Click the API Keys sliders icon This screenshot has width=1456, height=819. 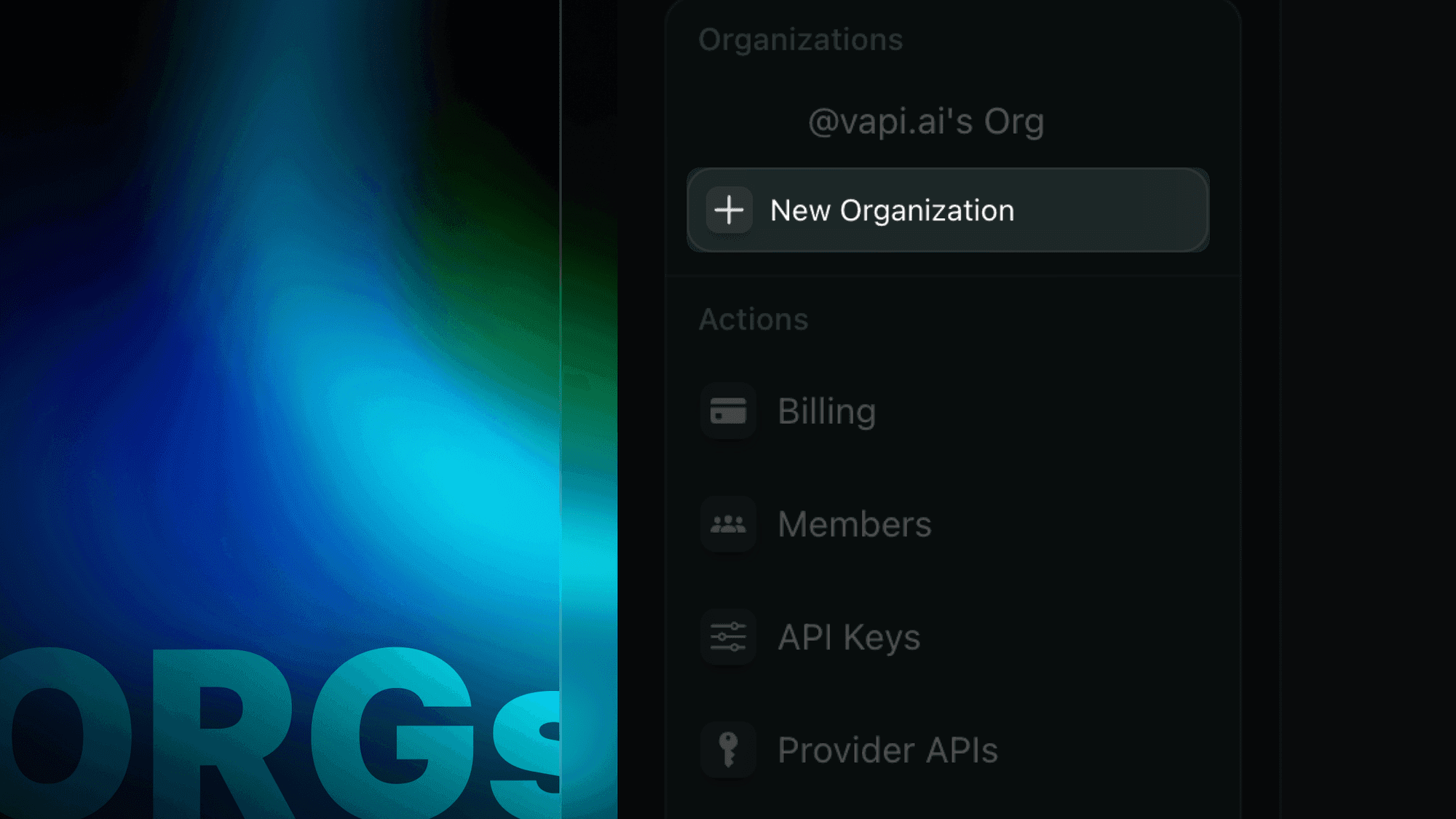[728, 636]
